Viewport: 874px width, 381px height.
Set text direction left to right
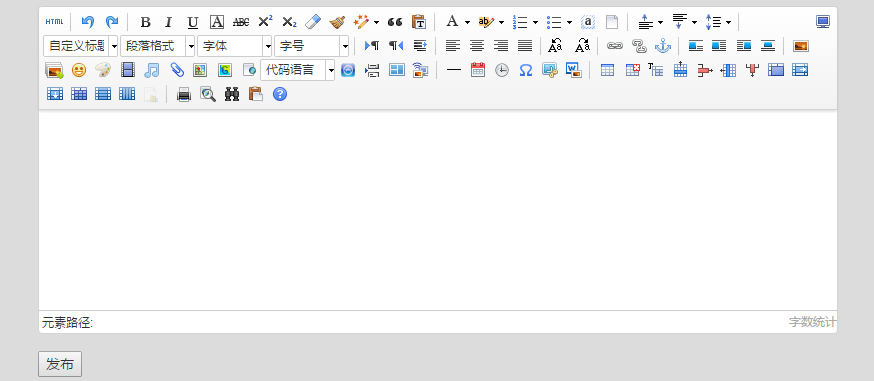tap(372, 46)
